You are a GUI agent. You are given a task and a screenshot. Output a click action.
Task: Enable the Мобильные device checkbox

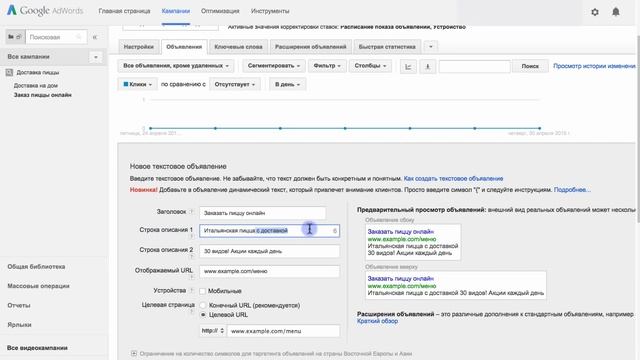pos(202,291)
